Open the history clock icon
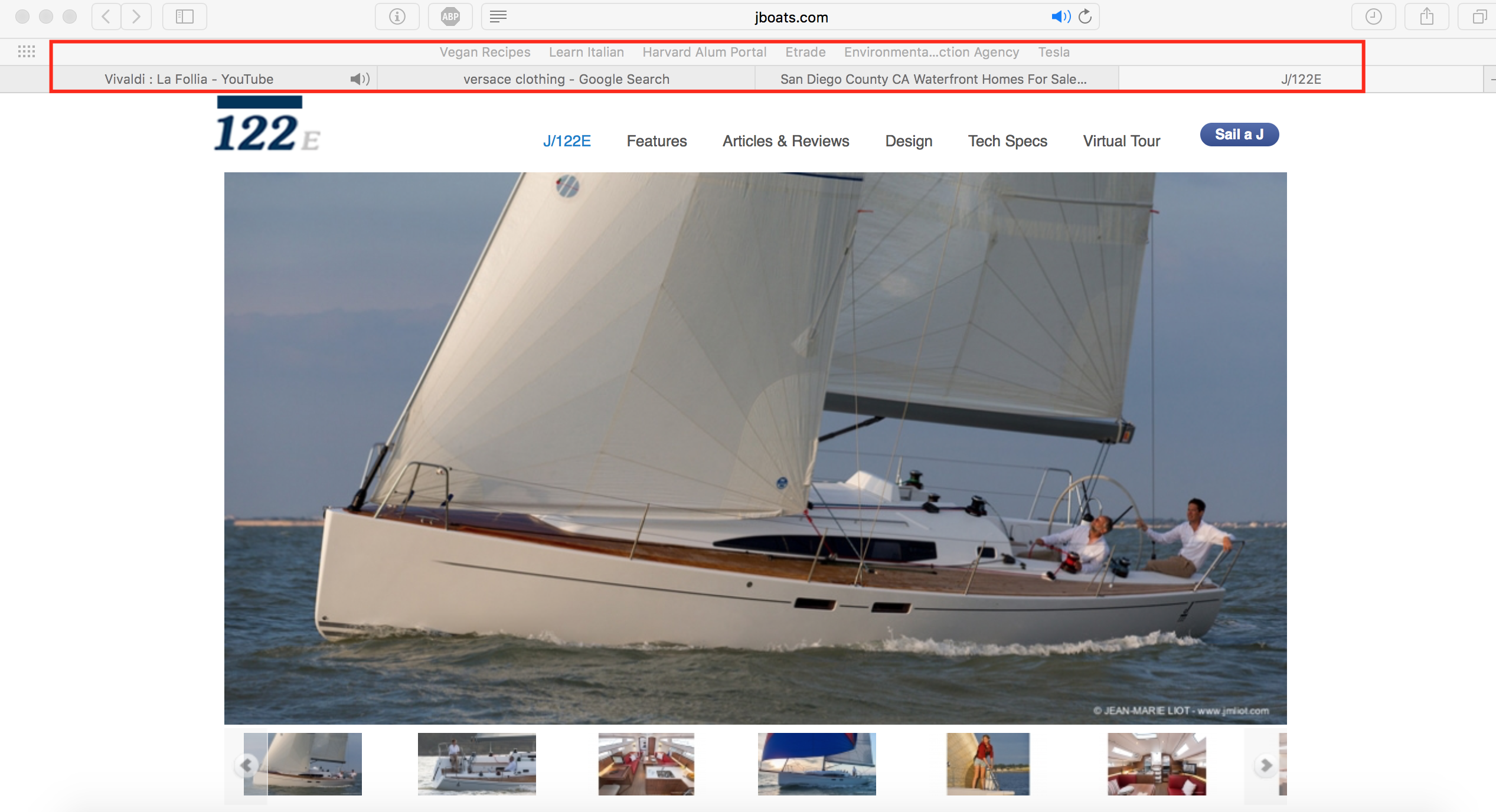The height and width of the screenshot is (812, 1496). [x=1374, y=17]
